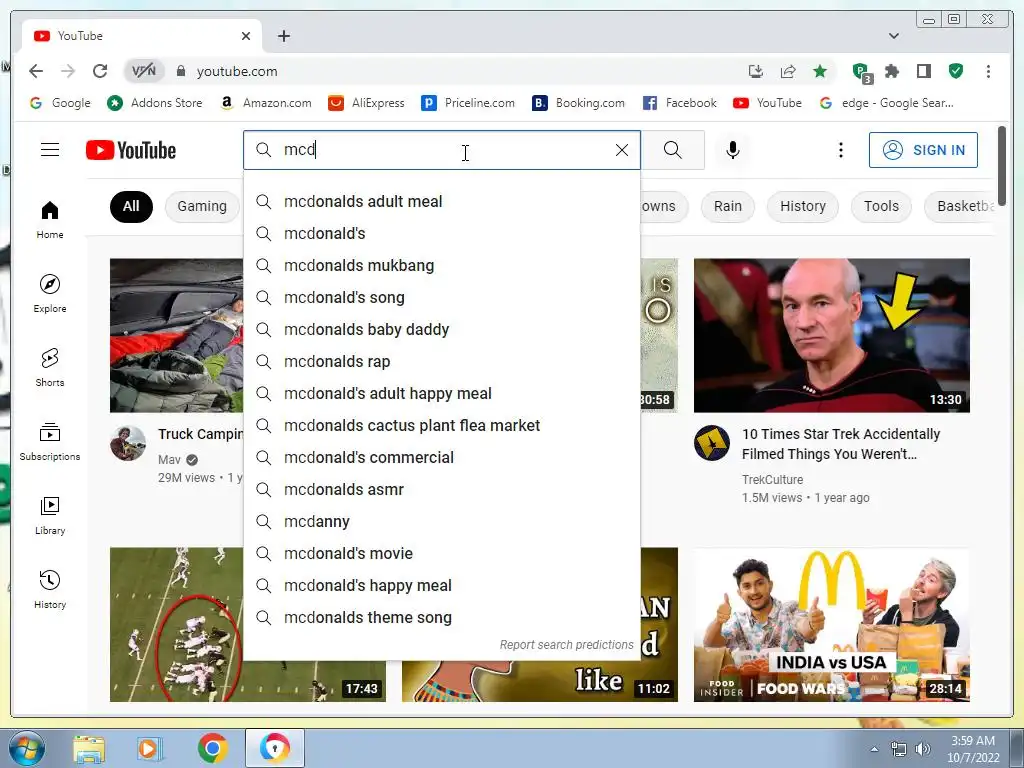Open the edge - Google Search bookmark
Viewport: 1024px width, 768px height.
tap(886, 103)
